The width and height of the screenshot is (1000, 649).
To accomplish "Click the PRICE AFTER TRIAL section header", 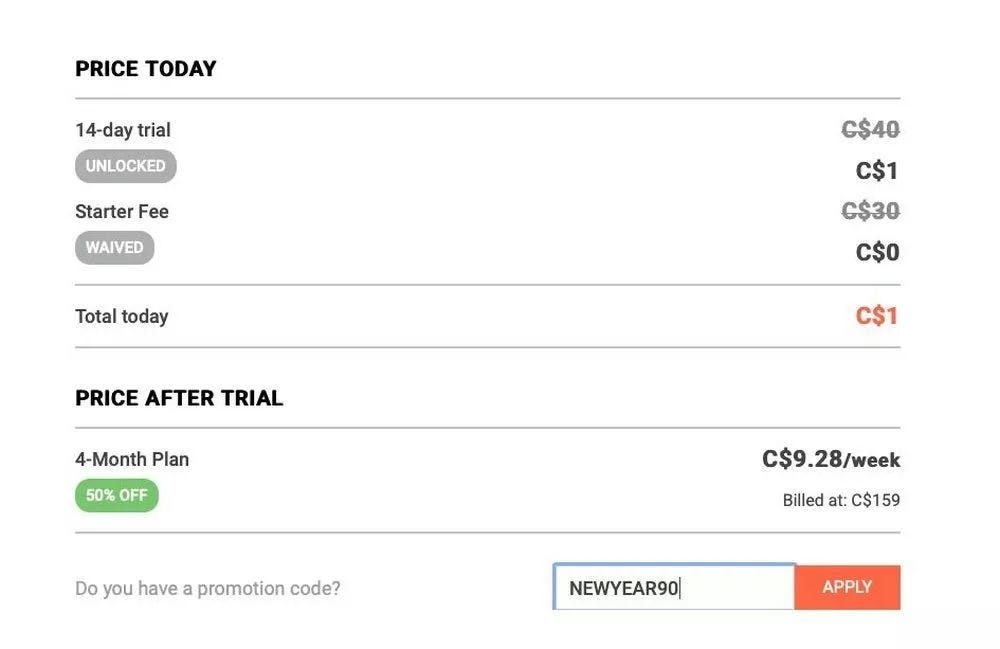I will [178, 397].
